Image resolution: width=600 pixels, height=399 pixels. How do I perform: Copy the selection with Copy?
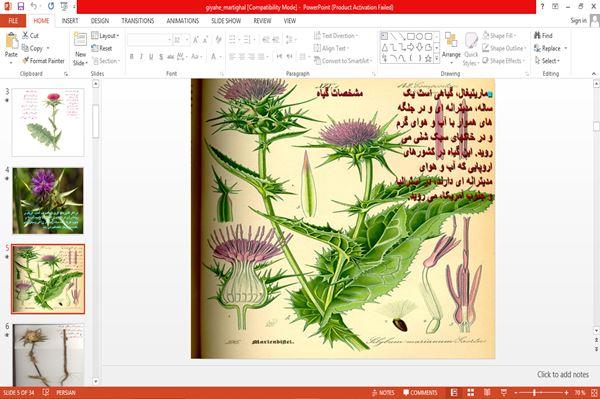(33, 48)
